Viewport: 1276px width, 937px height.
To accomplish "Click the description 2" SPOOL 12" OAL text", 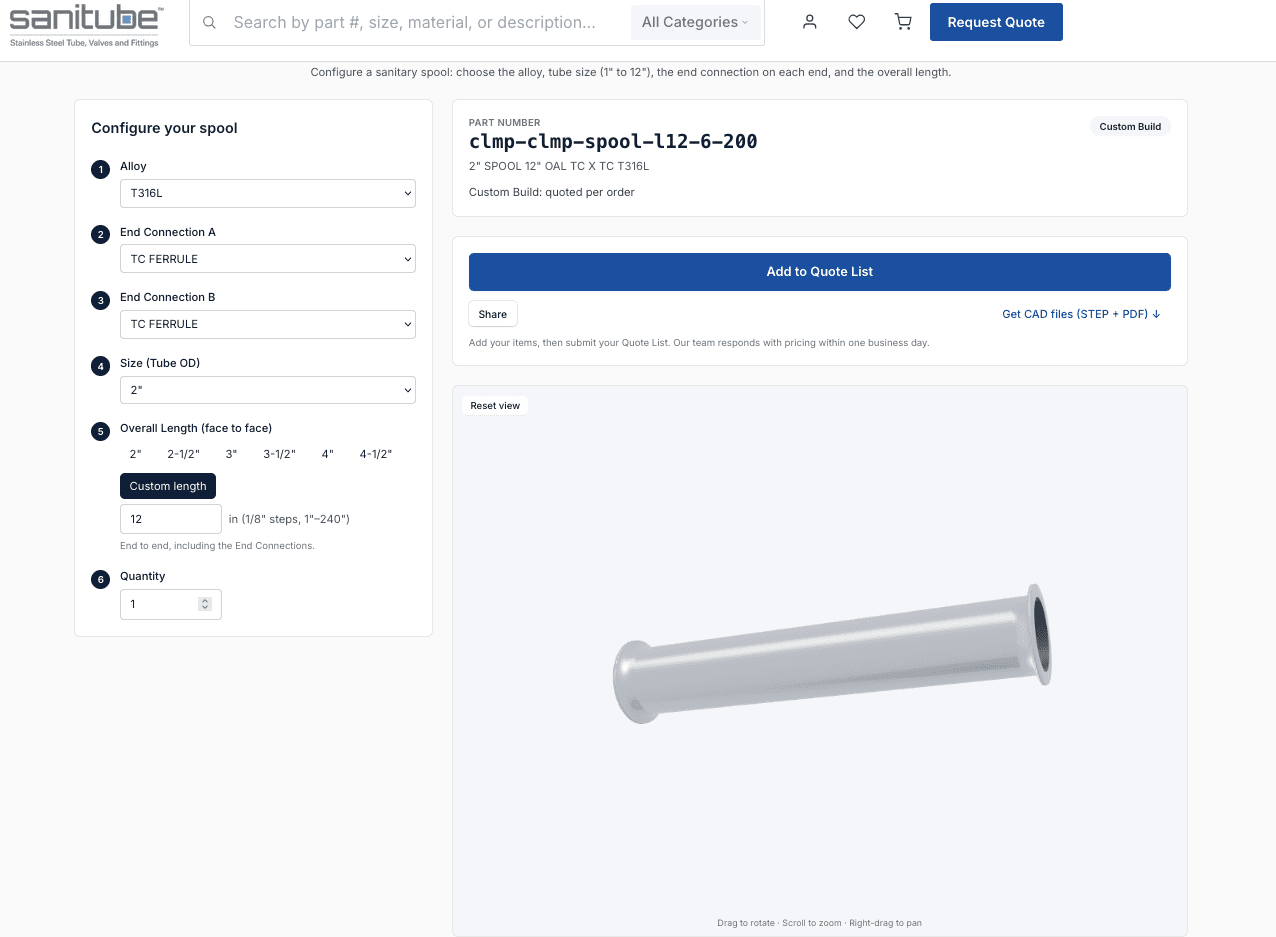I will coord(559,166).
